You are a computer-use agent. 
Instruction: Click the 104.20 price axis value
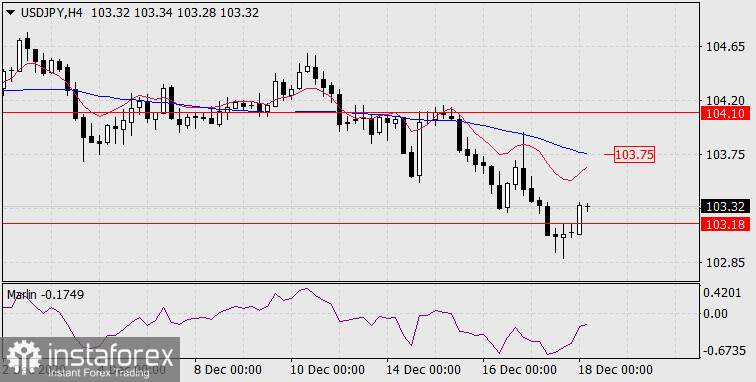tap(725, 100)
